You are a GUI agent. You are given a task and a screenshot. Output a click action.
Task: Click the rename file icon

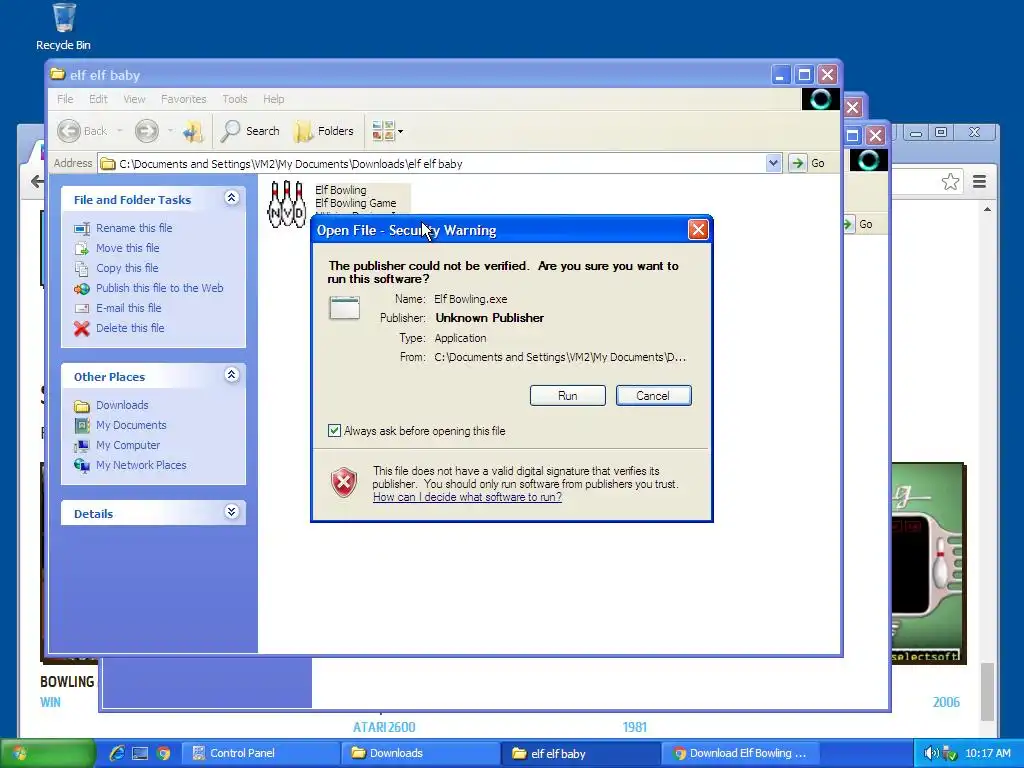tap(82, 229)
